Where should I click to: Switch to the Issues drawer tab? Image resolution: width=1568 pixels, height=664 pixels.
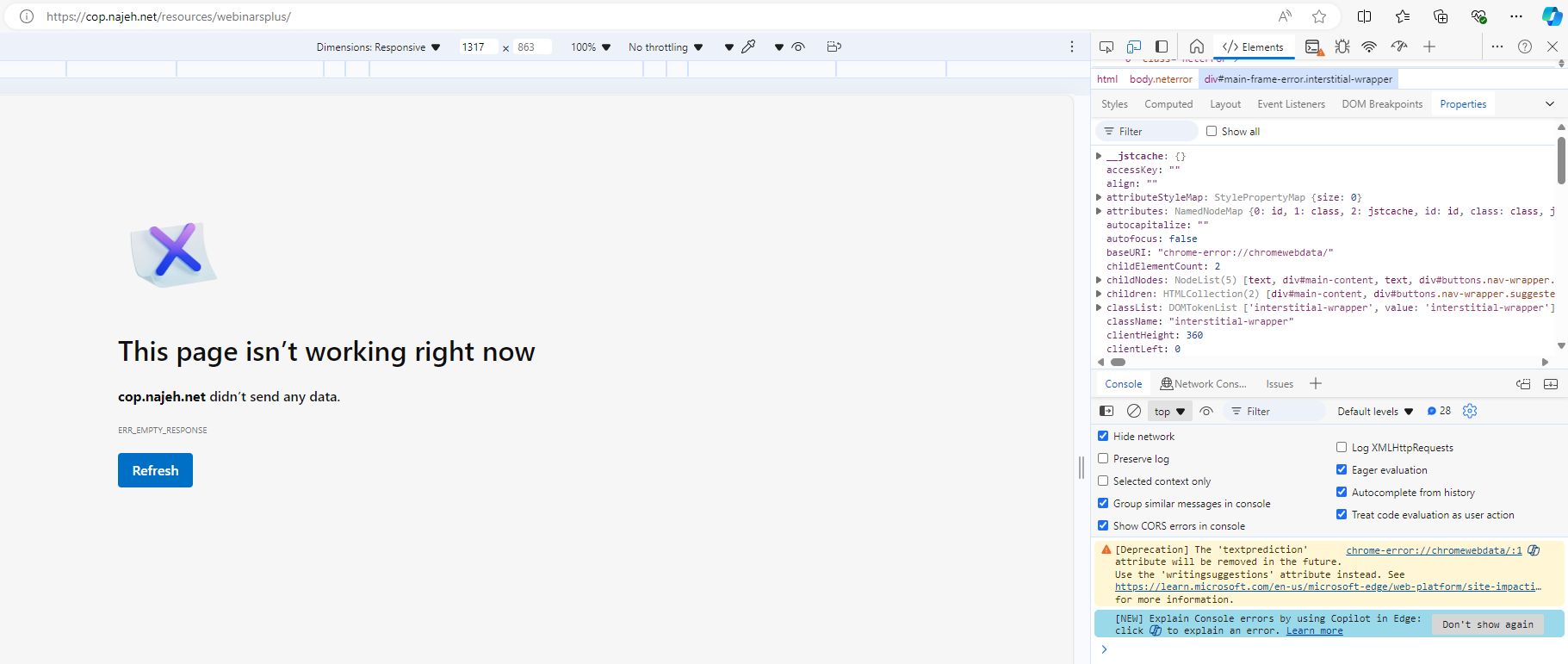pyautogui.click(x=1279, y=384)
